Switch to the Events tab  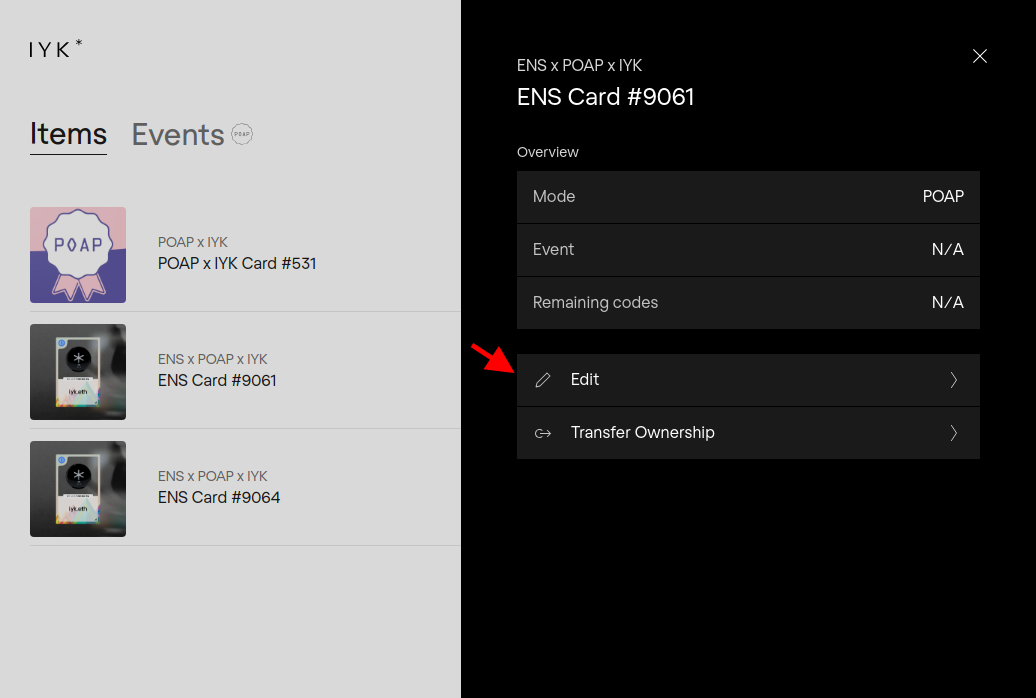[178, 134]
